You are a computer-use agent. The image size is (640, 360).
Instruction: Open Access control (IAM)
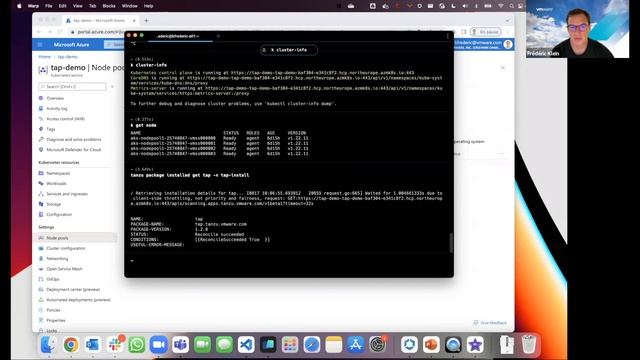(x=65, y=119)
